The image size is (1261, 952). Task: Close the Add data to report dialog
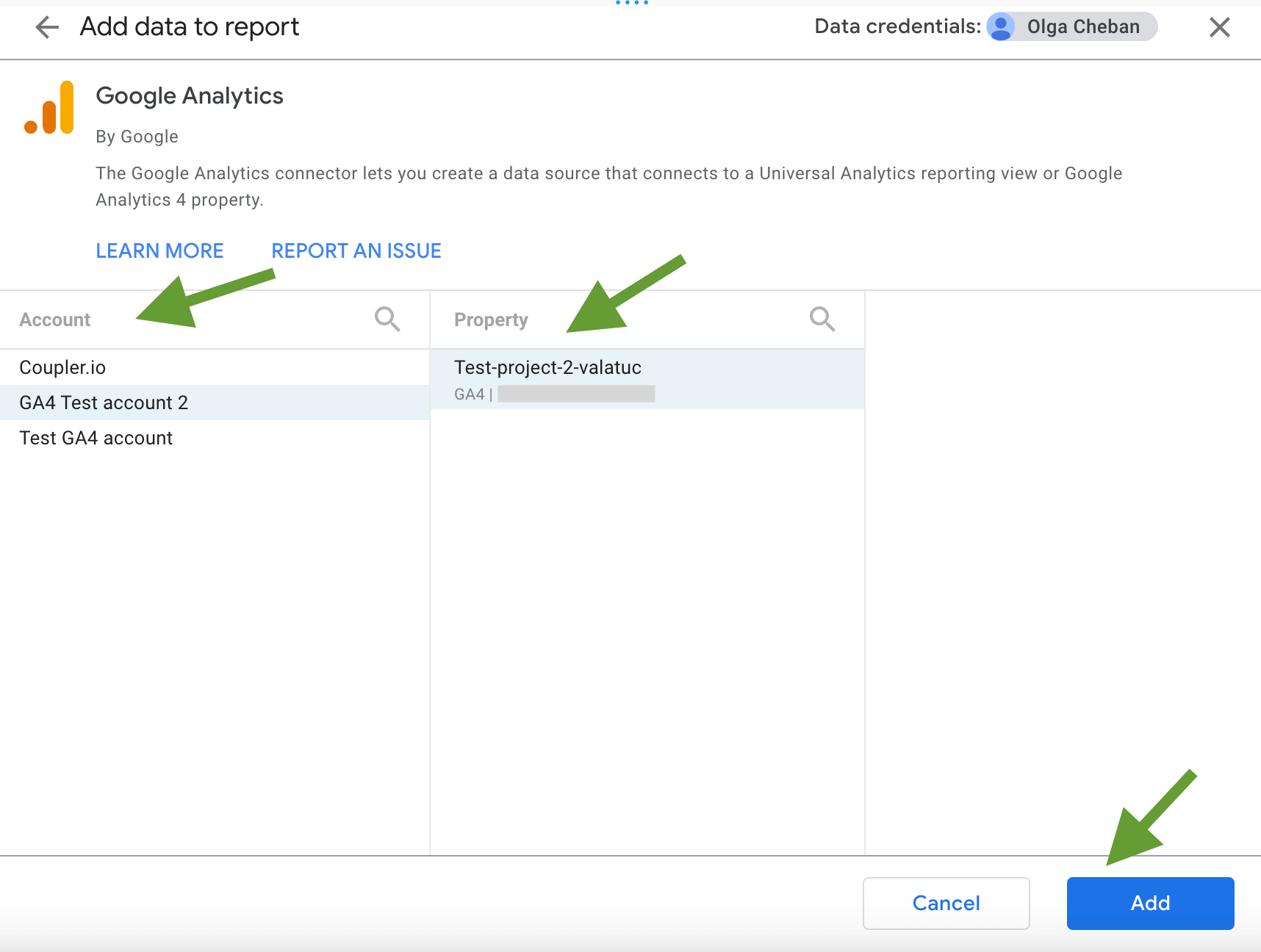pos(1219,27)
